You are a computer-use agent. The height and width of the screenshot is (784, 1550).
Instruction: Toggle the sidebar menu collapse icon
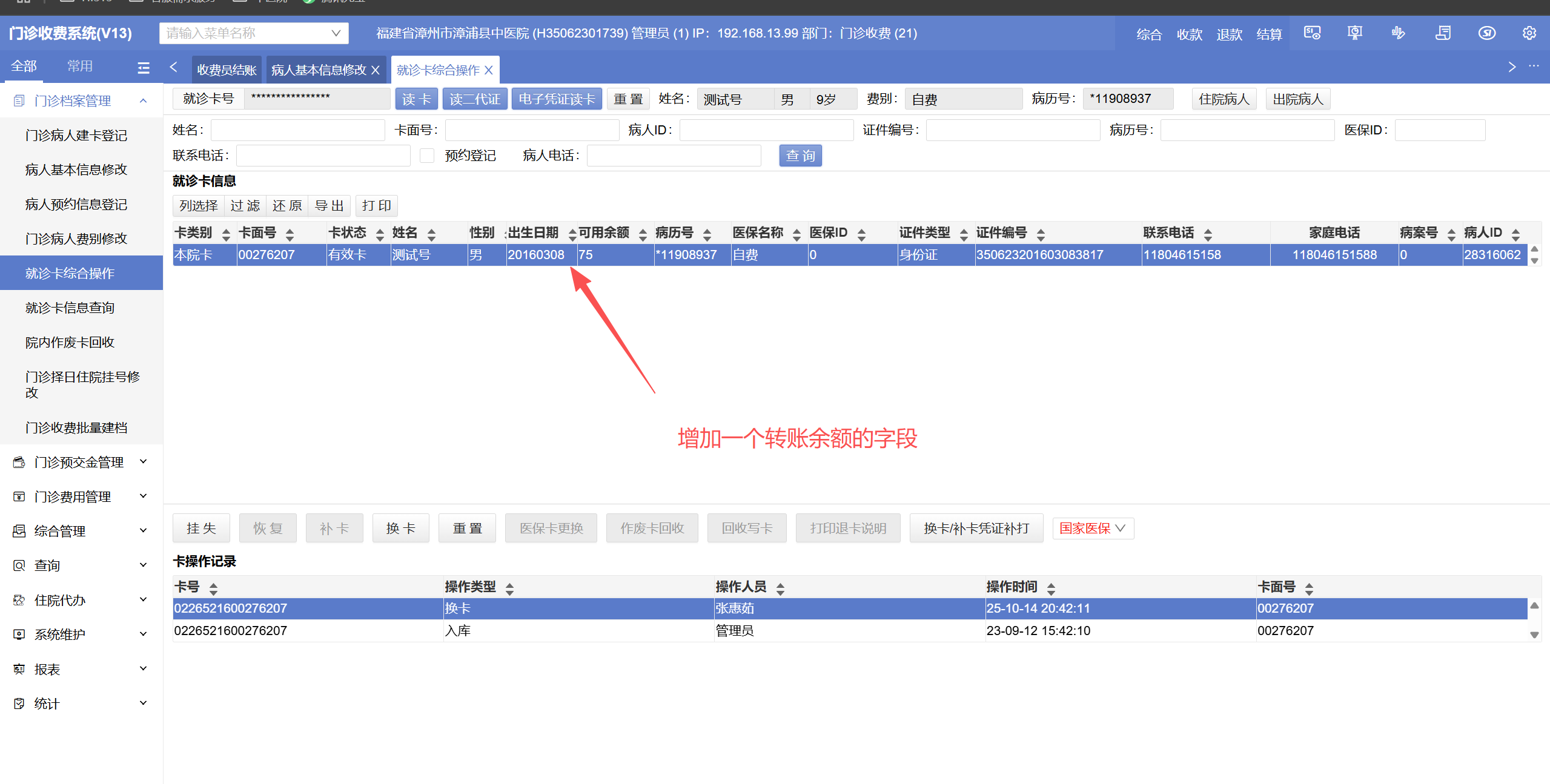pos(144,68)
